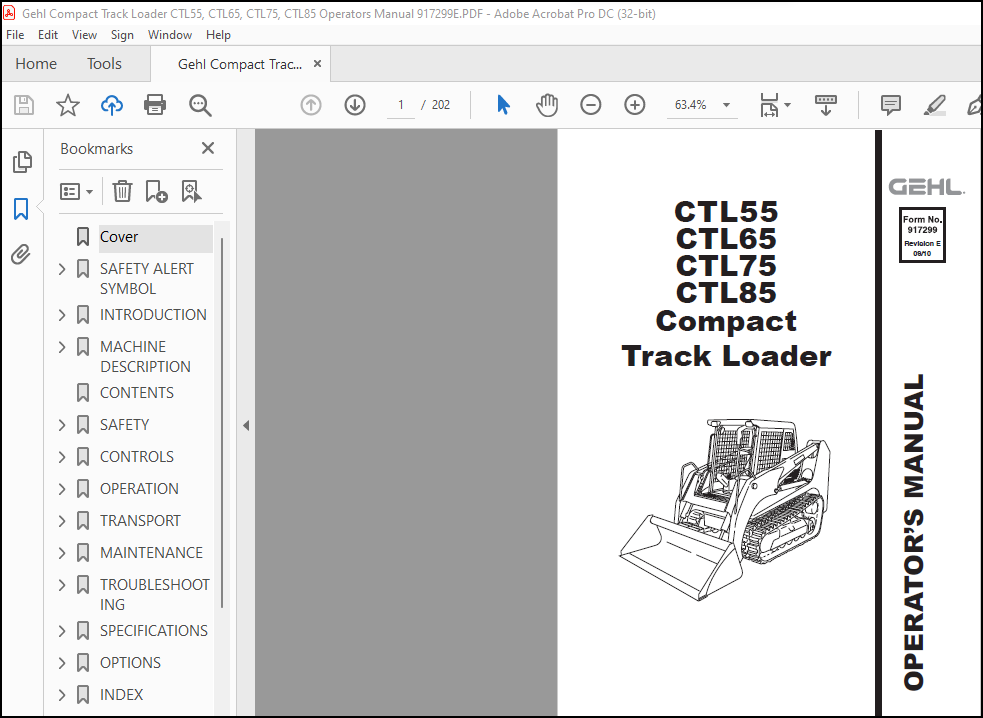The width and height of the screenshot is (983, 718).
Task: Choose the Selection arrow tool
Action: (x=503, y=105)
